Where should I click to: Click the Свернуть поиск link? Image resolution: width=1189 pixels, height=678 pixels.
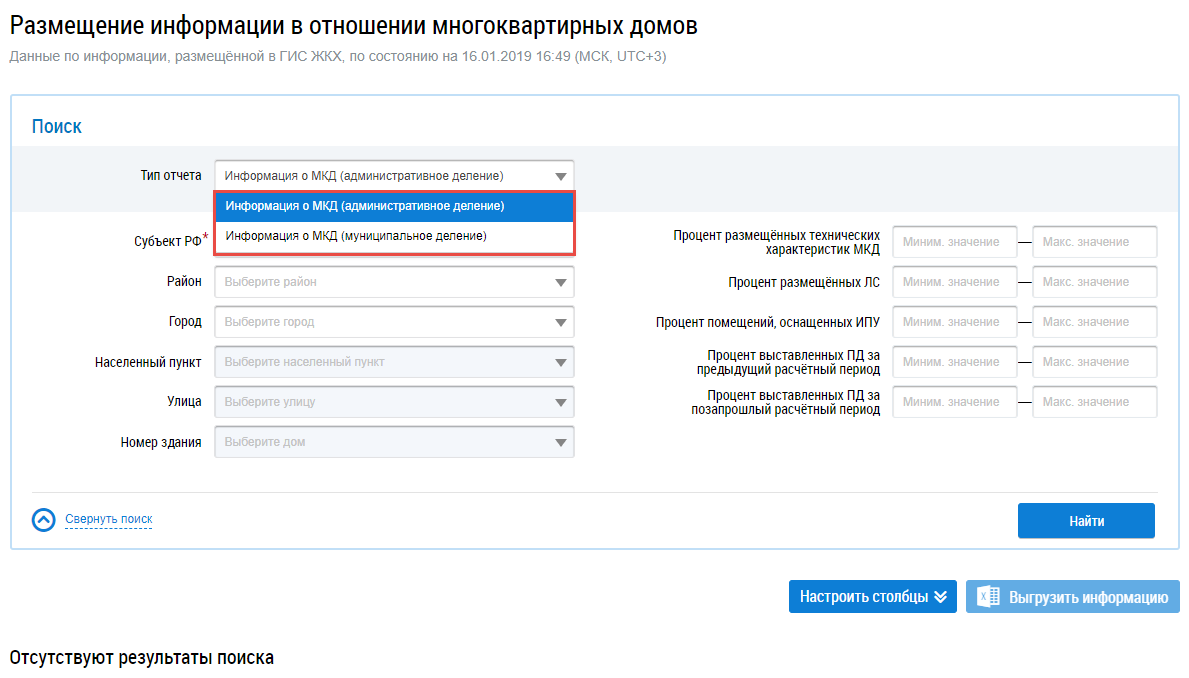[108, 519]
